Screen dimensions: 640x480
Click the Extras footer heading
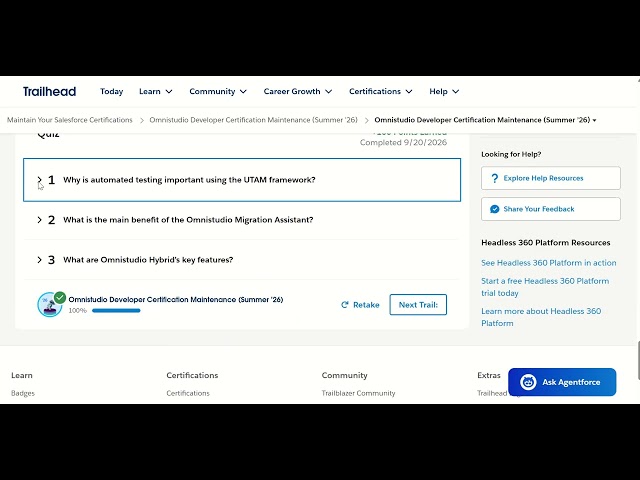489,375
